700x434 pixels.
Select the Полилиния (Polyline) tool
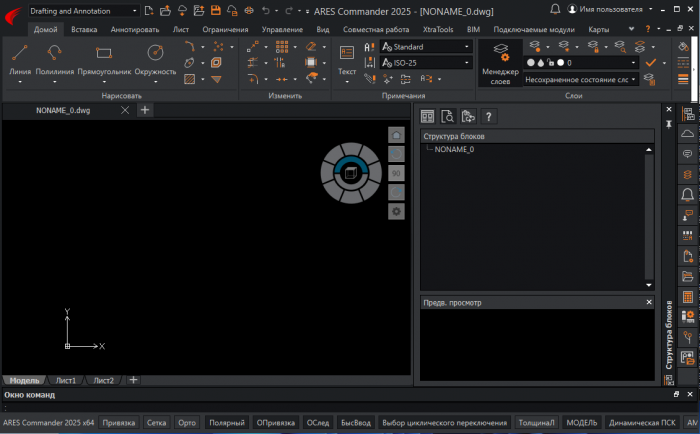[55, 58]
